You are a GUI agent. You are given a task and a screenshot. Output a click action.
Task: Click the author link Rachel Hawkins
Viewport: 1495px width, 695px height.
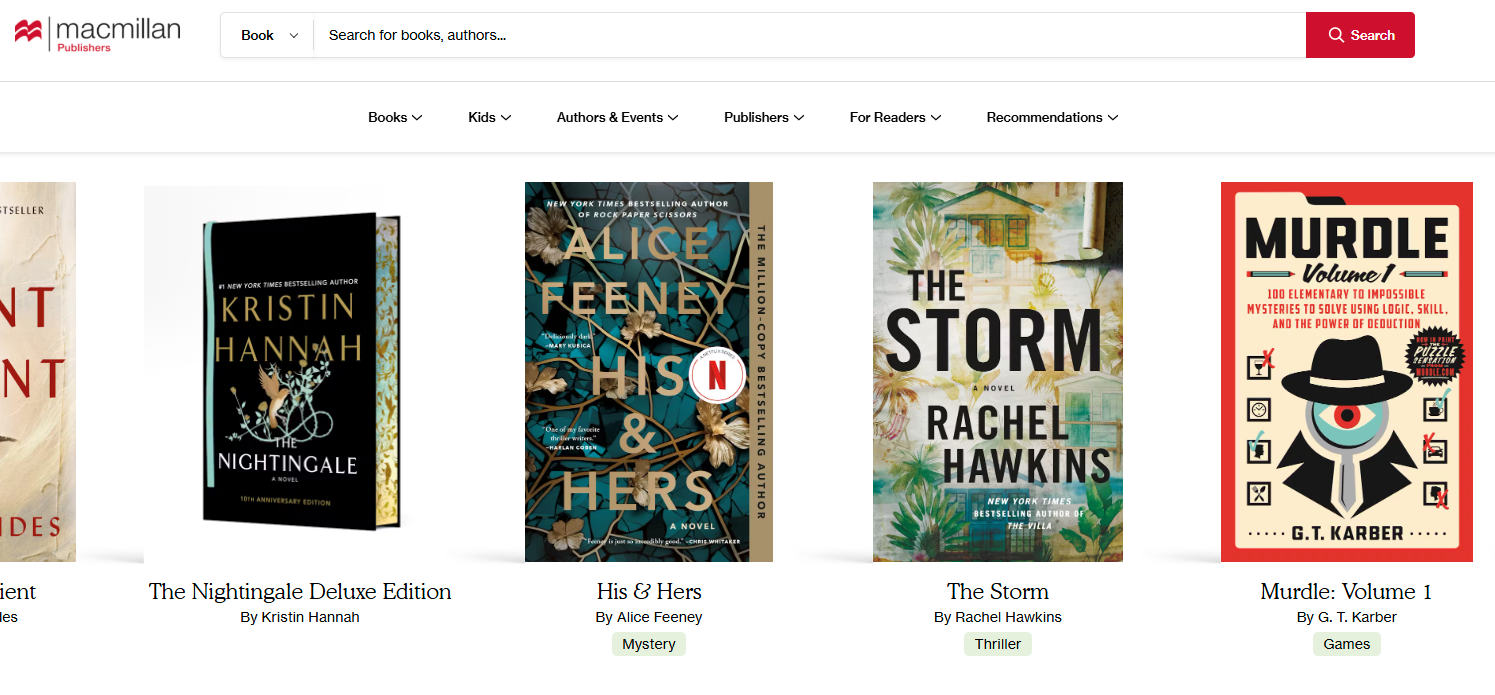point(1009,617)
